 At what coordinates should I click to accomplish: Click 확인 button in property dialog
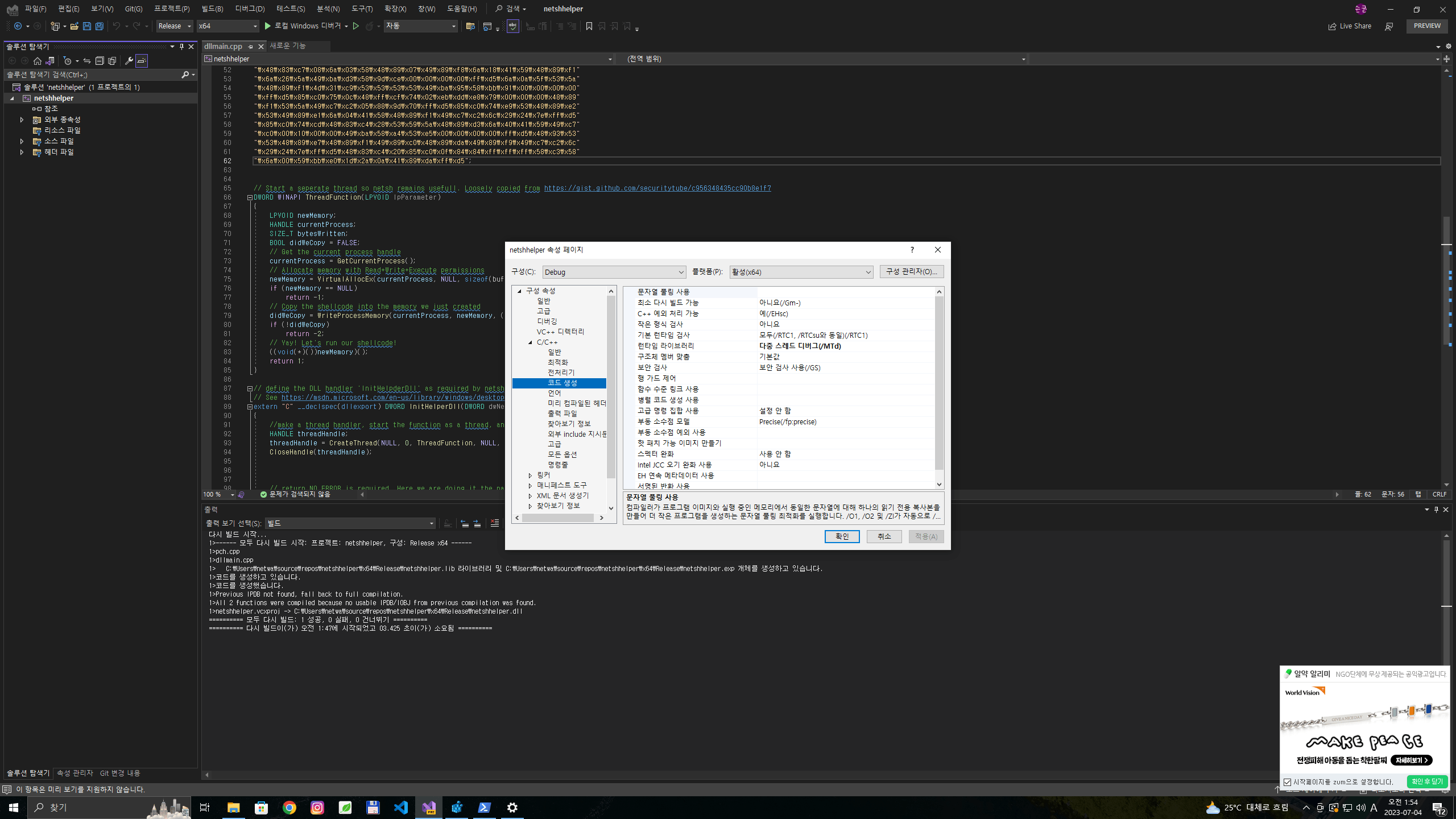[842, 536]
